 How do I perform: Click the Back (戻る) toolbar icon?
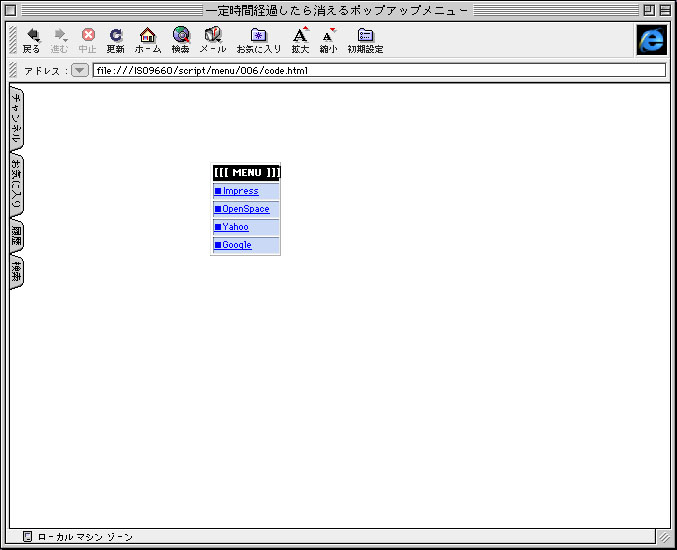coord(32,40)
